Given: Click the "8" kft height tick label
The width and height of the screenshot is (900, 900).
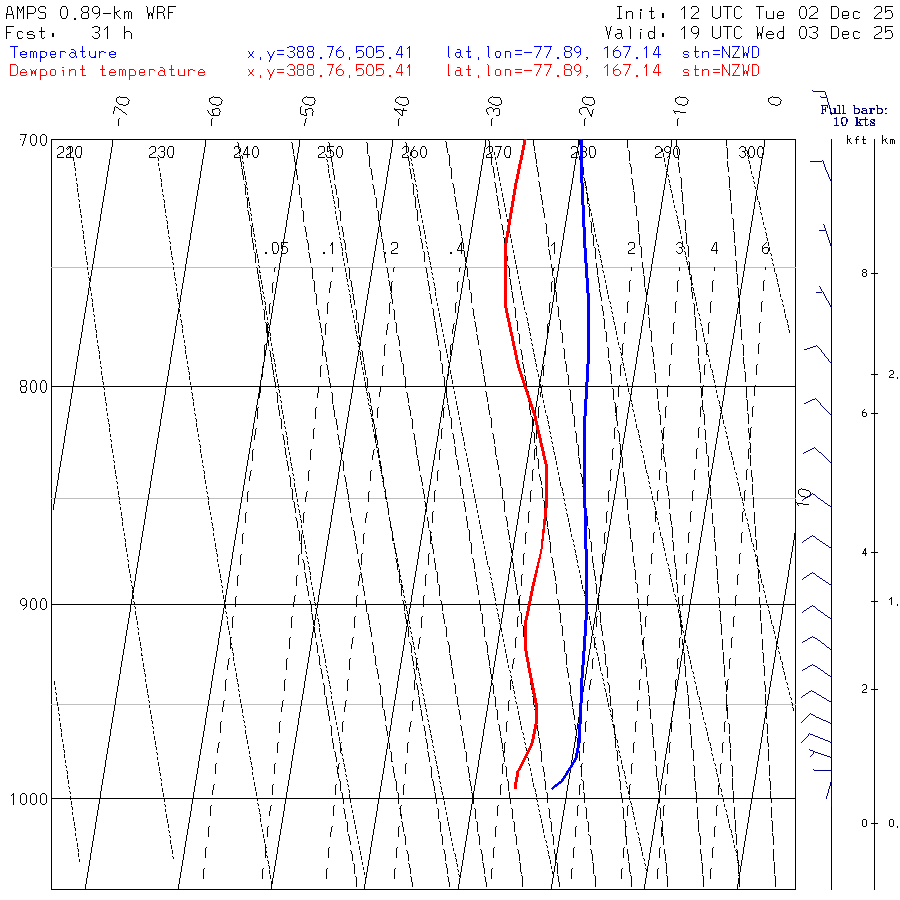Looking at the screenshot, I should click(x=864, y=274).
